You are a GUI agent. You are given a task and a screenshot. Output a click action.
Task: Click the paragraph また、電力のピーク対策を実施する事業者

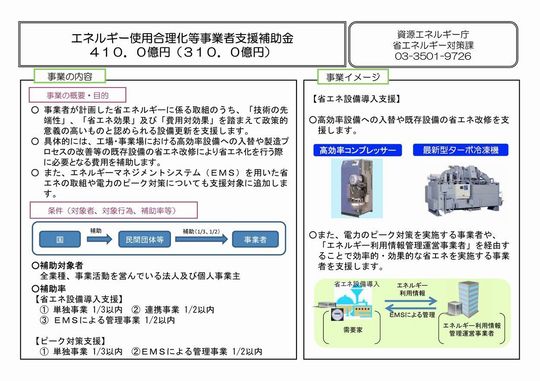(409, 251)
